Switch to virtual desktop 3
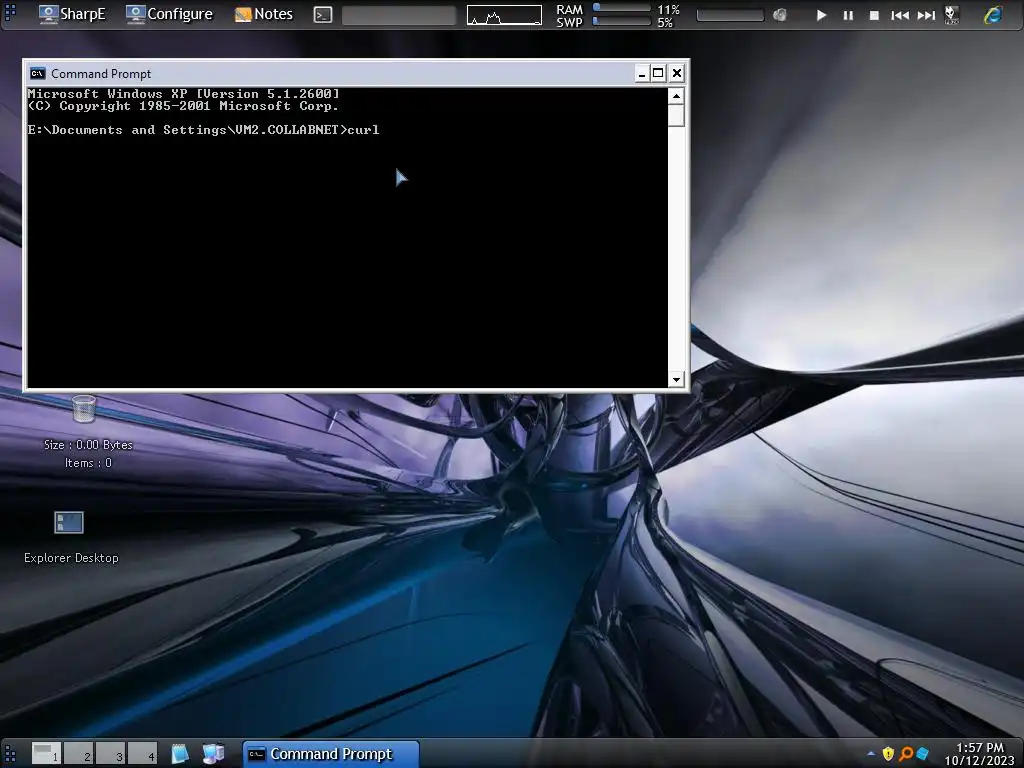Image resolution: width=1024 pixels, height=768 pixels. pyautogui.click(x=110, y=753)
